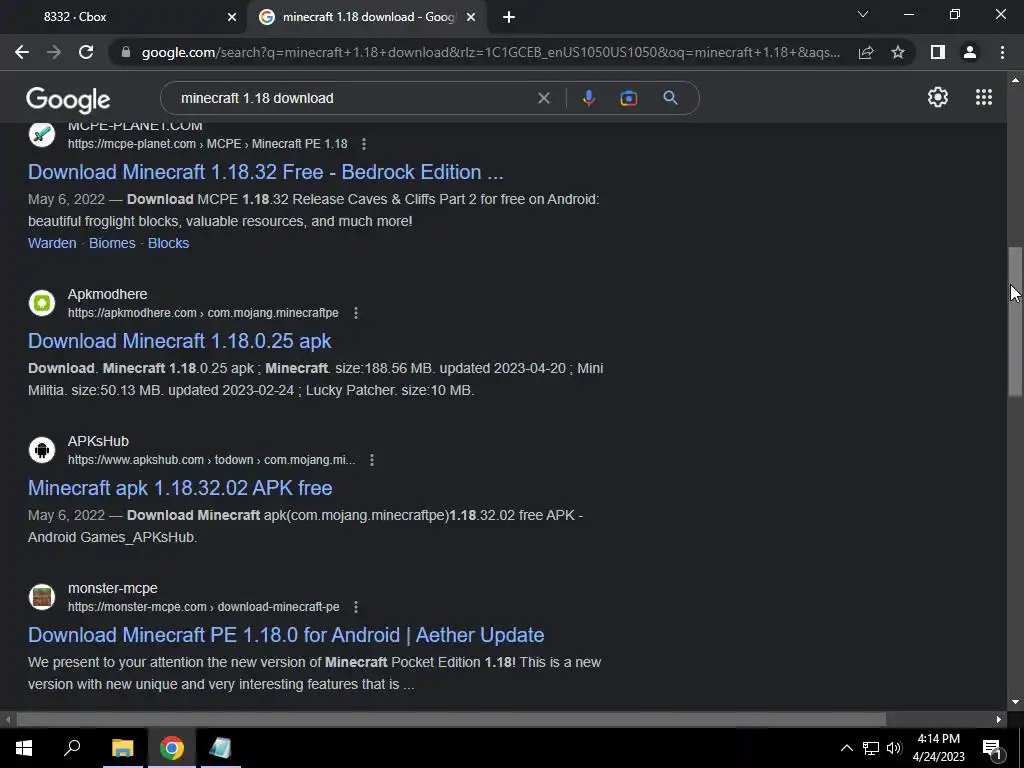Image resolution: width=1024 pixels, height=768 pixels.
Task: Open Download Minecraft PE 1.18.0 Aether Update
Action: tap(286, 635)
